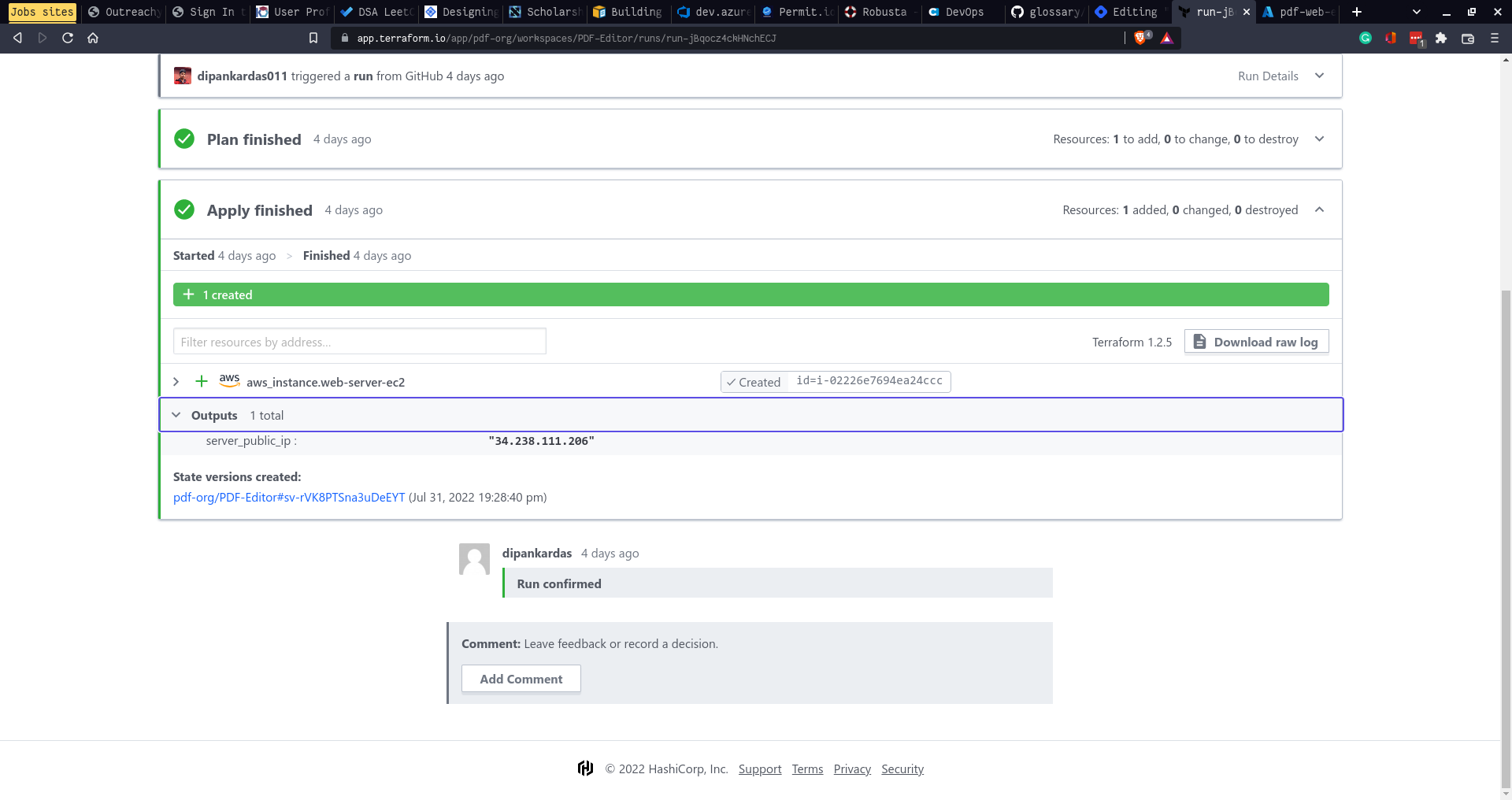Open the Support footer link
The width and height of the screenshot is (1512, 800).
tap(760, 769)
